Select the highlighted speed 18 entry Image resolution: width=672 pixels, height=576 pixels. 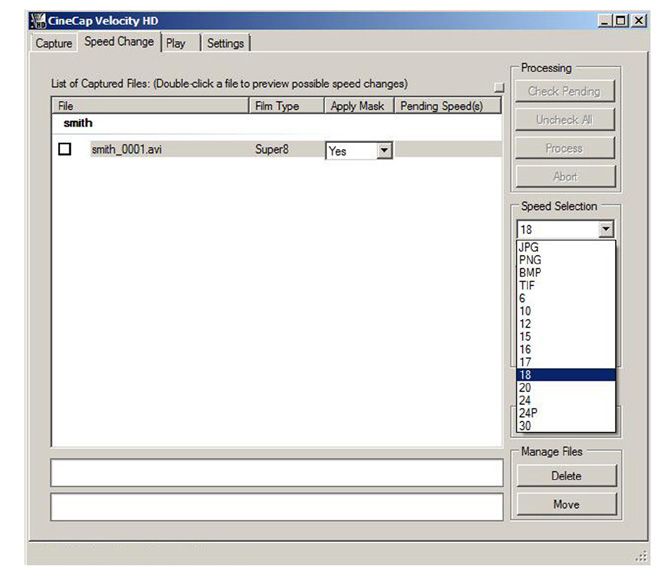[566, 375]
